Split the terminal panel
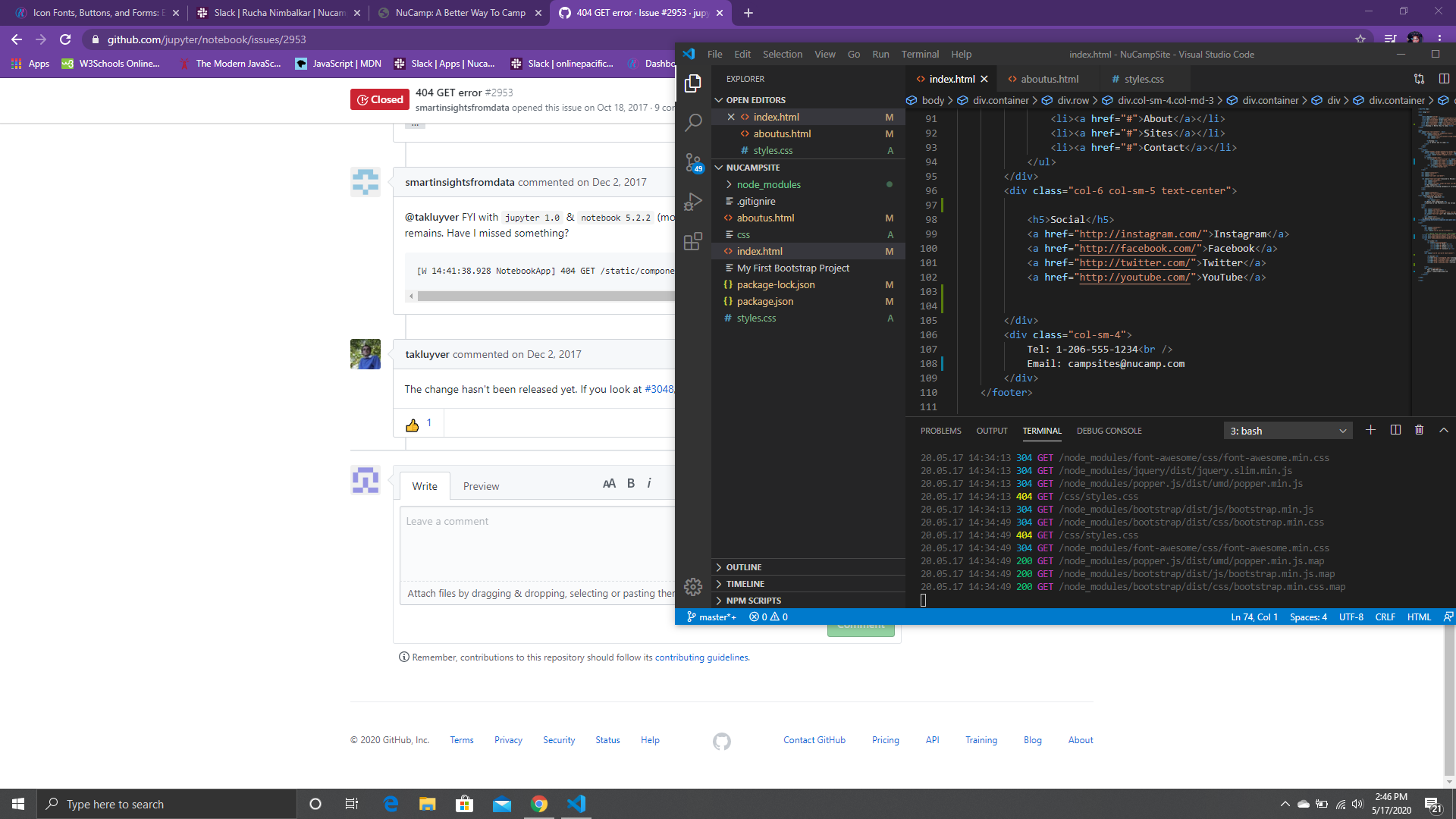The height and width of the screenshot is (819, 1456). pos(1395,430)
